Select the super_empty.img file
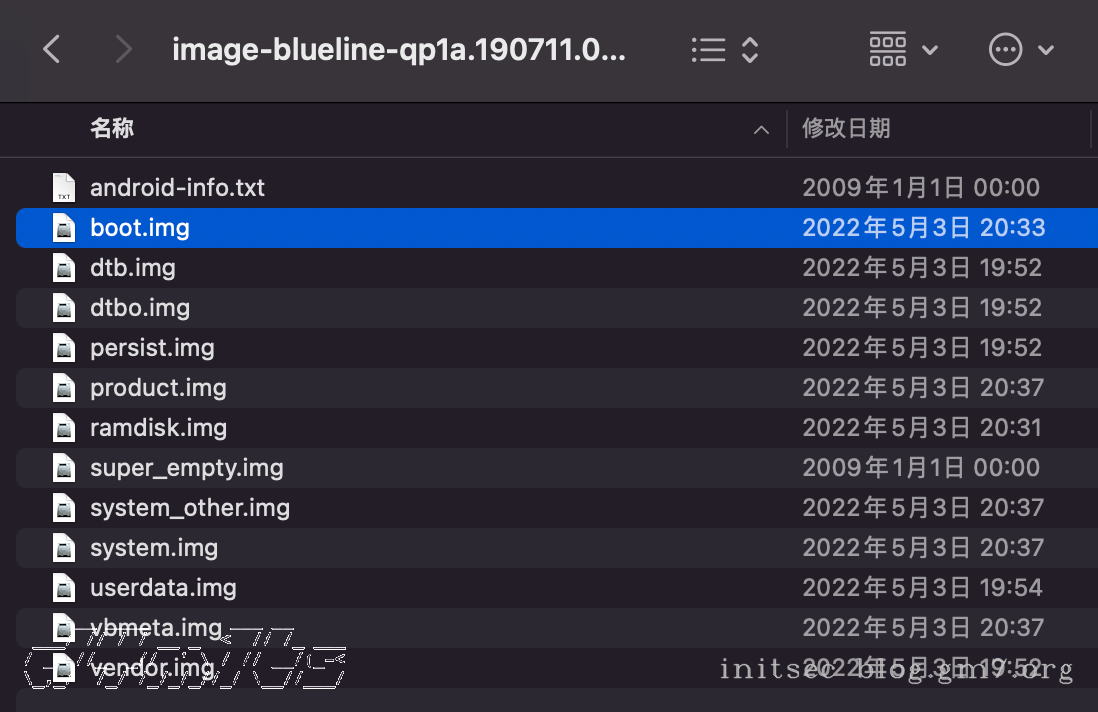Image resolution: width=1098 pixels, height=712 pixels. click(x=186, y=468)
